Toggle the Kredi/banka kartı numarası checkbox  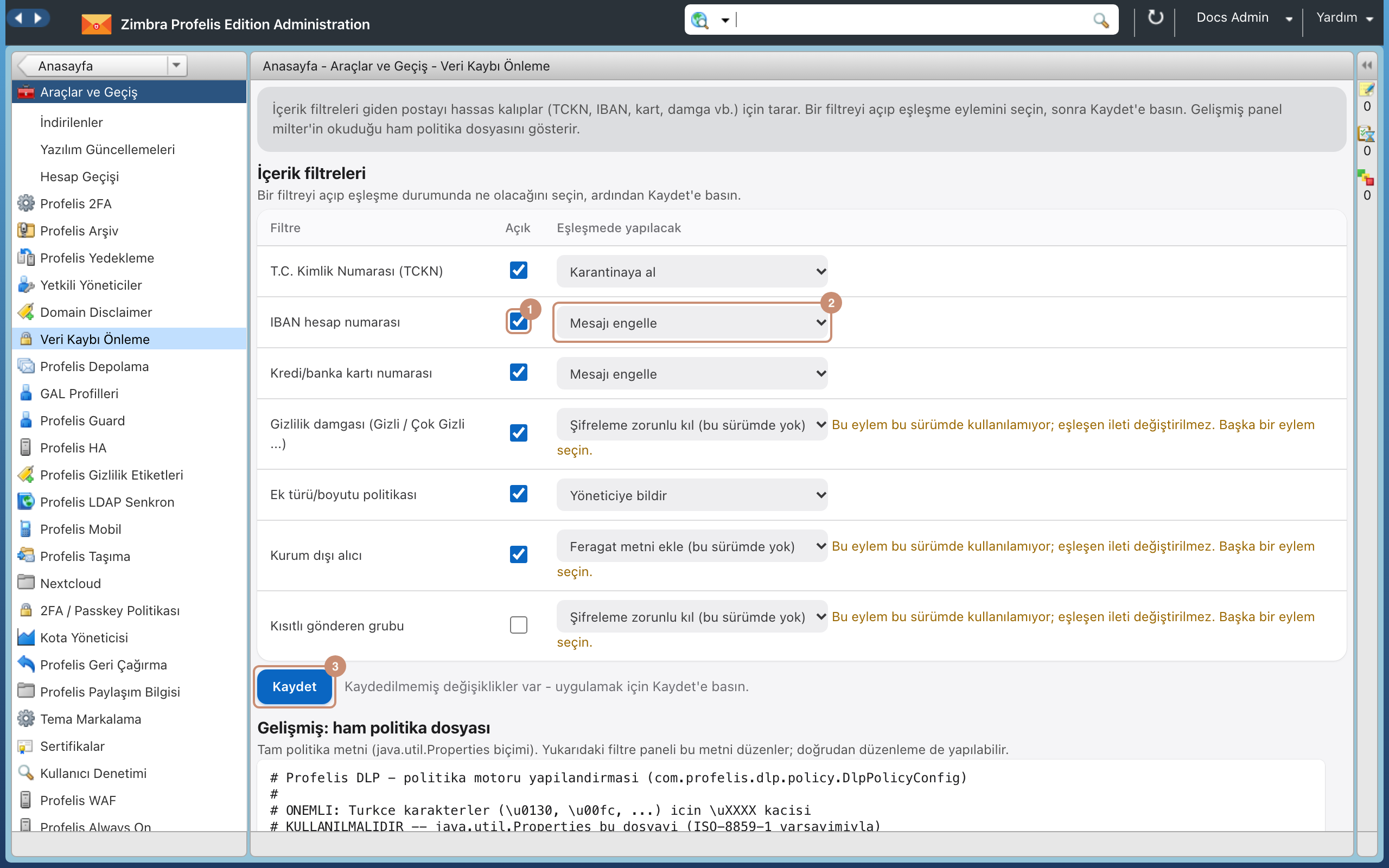pyautogui.click(x=518, y=373)
